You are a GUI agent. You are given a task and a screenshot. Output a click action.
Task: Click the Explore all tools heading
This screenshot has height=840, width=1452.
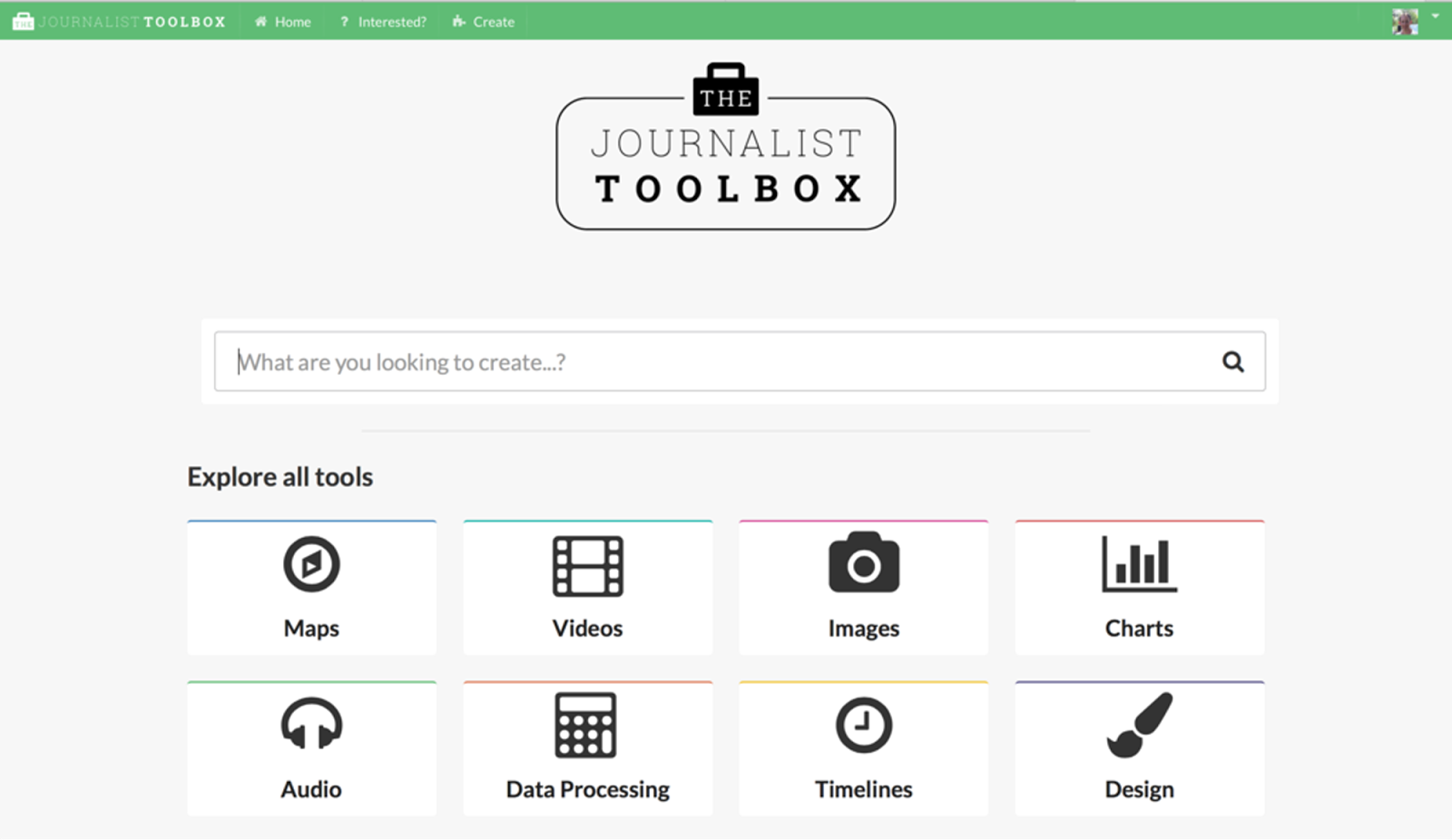point(279,476)
